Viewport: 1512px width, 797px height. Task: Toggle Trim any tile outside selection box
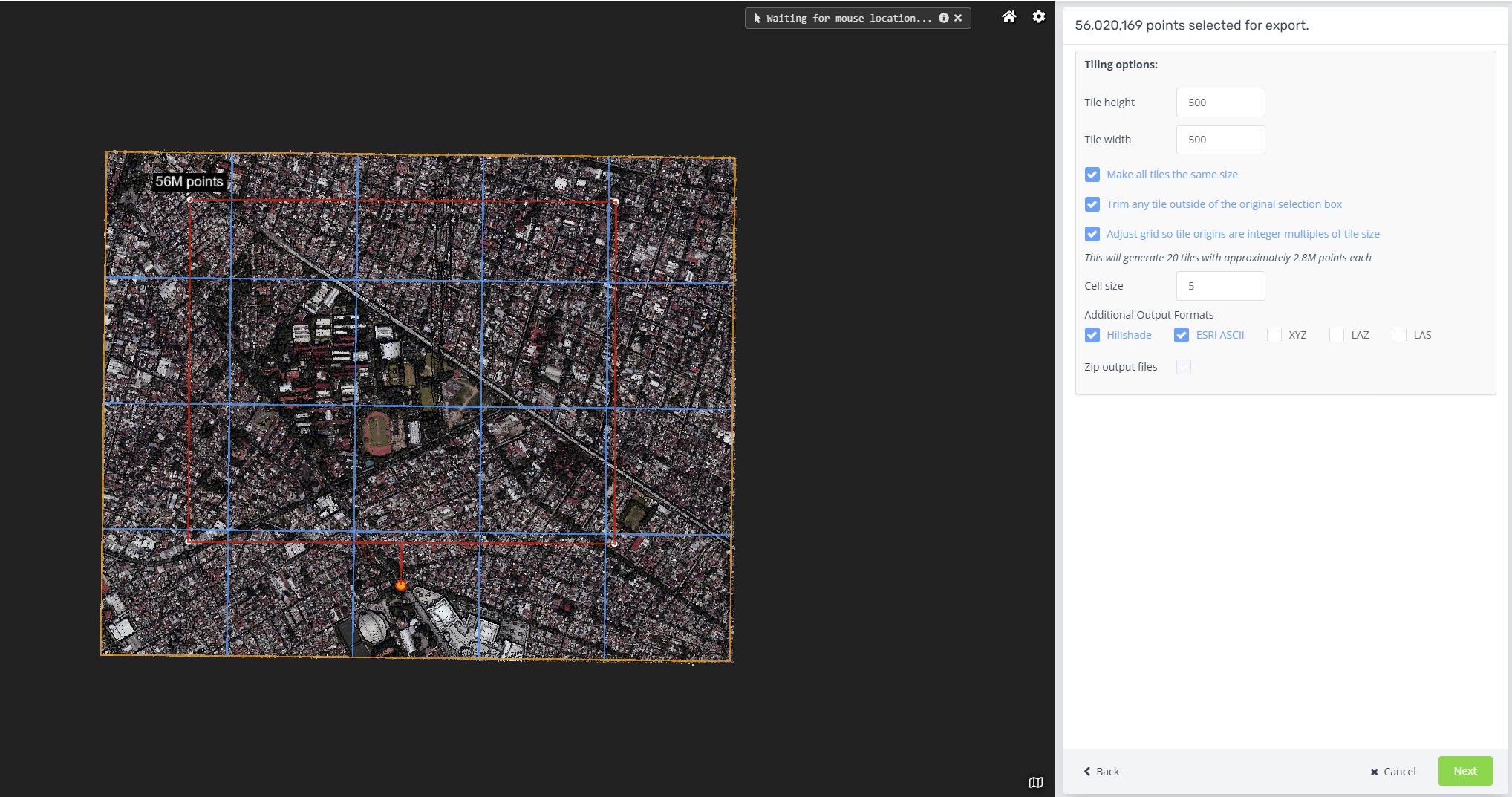click(1092, 204)
